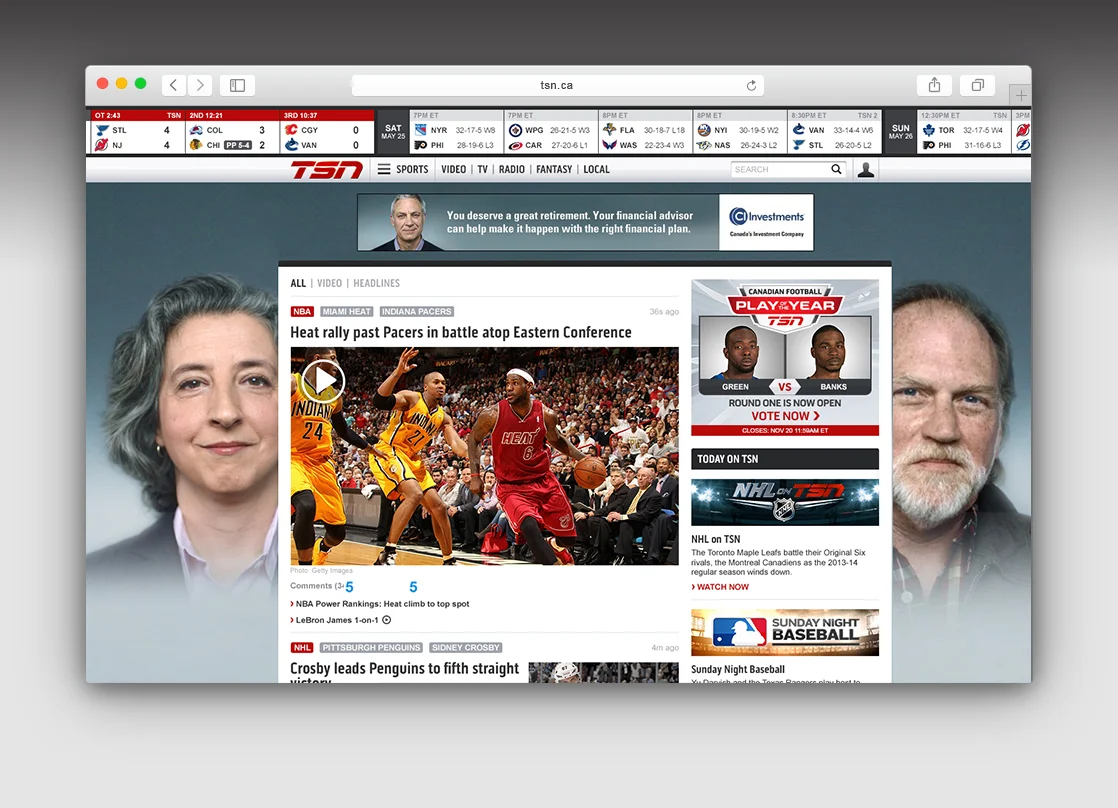Open LeBron James 1-on-1 link

(x=337, y=620)
